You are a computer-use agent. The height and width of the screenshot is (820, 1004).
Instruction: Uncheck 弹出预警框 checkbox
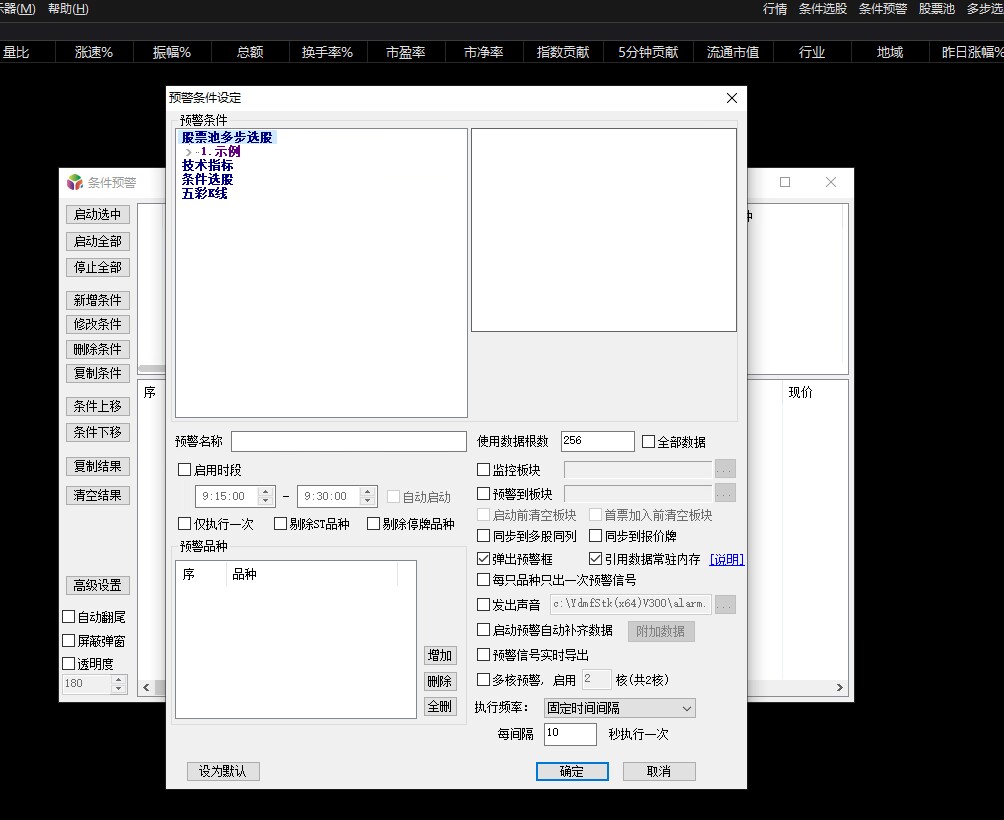point(483,559)
